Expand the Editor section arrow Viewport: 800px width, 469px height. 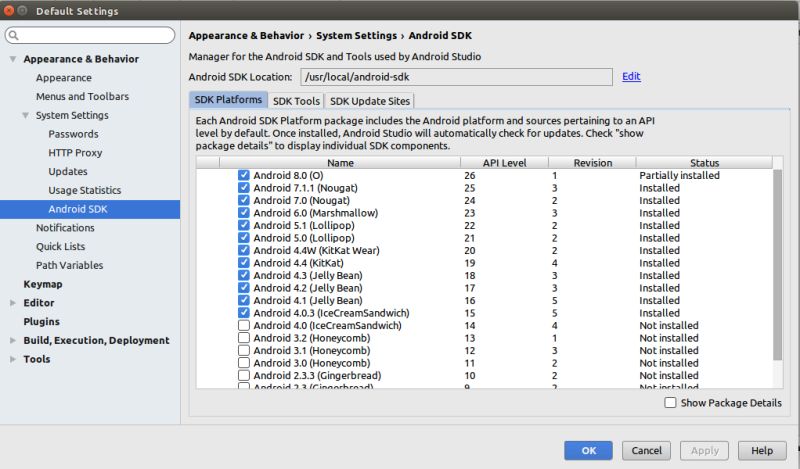[x=13, y=303]
